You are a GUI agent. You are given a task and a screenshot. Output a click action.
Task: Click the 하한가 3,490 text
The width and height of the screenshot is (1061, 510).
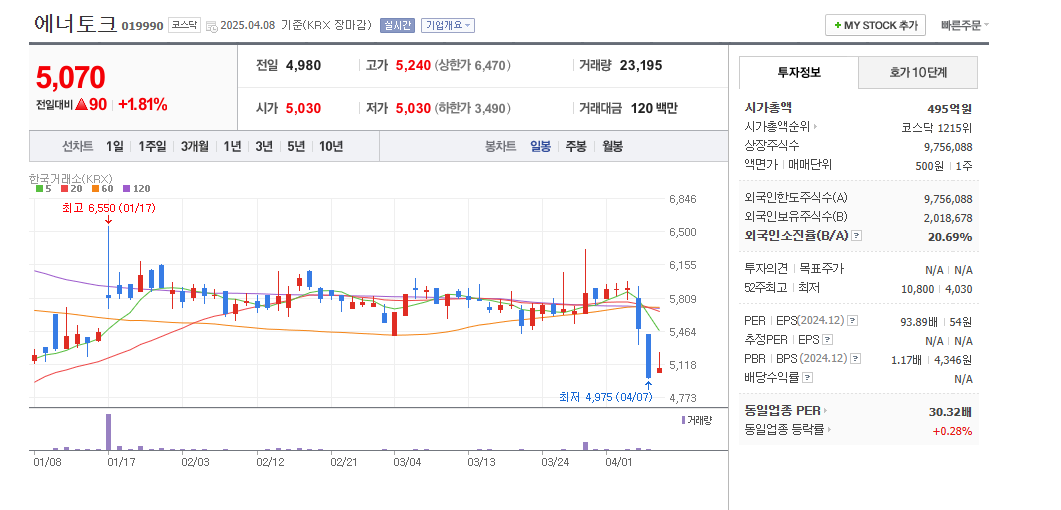pyautogui.click(x=472, y=108)
